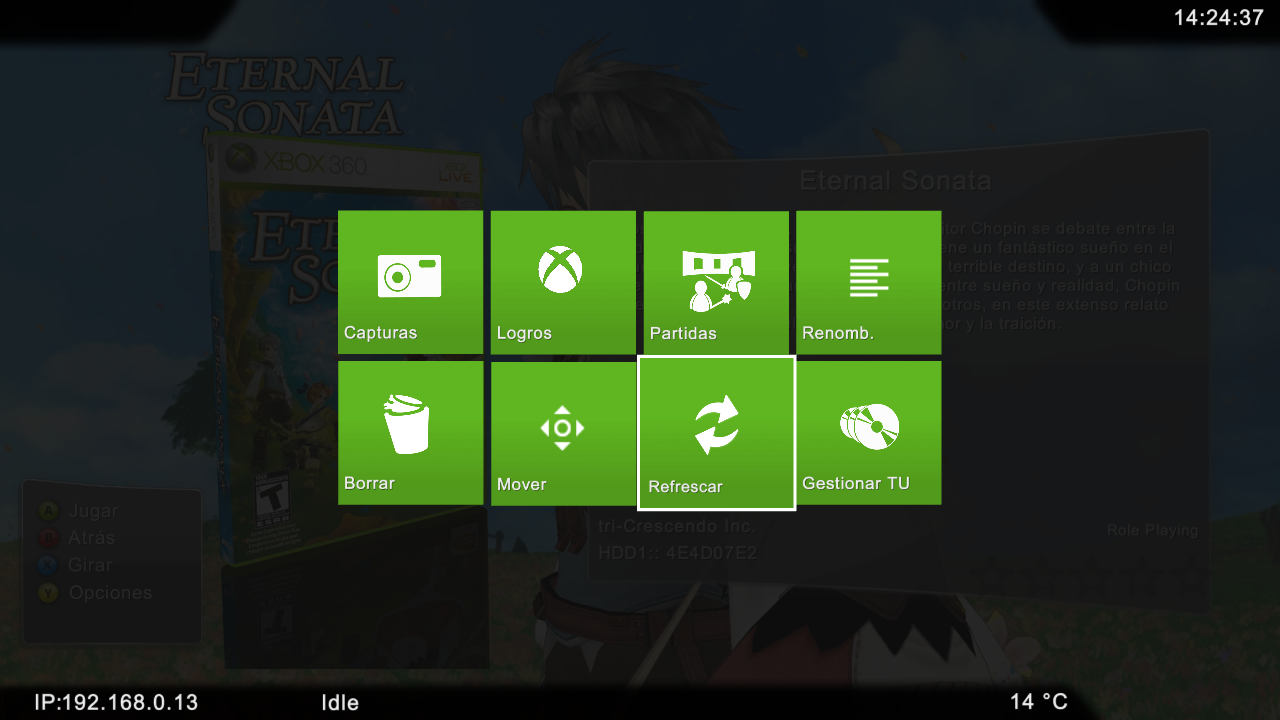This screenshot has width=1280, height=720.
Task: Select the Mover directional arrows tile
Action: [x=562, y=432]
